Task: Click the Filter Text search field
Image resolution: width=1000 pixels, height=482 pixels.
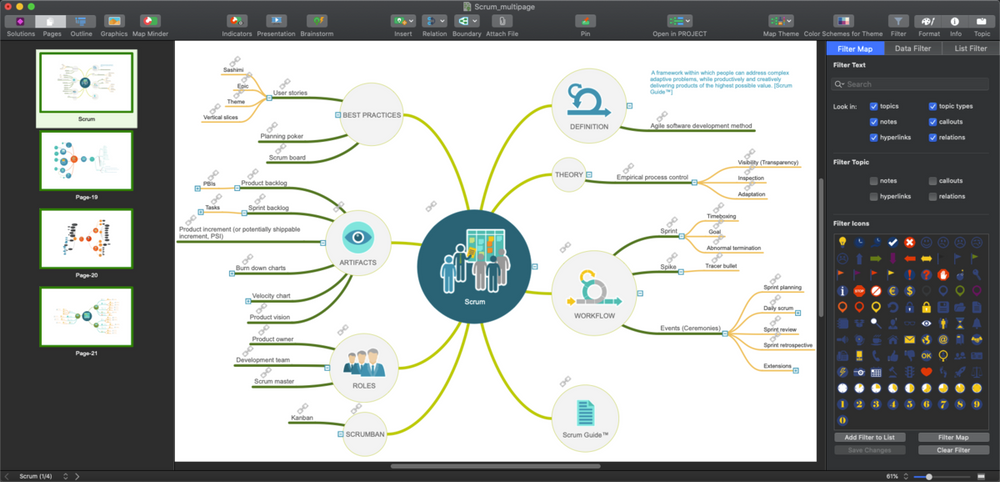Action: coord(912,84)
